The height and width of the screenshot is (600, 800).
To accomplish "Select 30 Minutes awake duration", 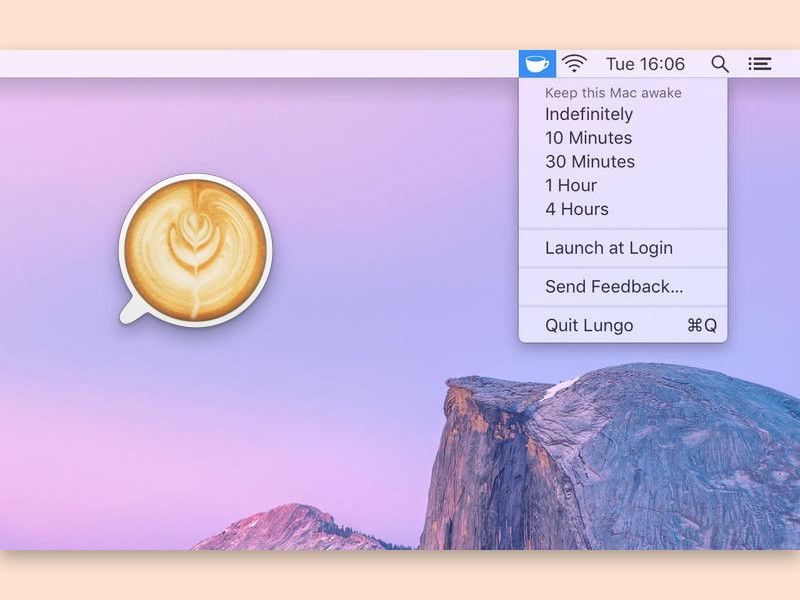I will tap(623, 161).
